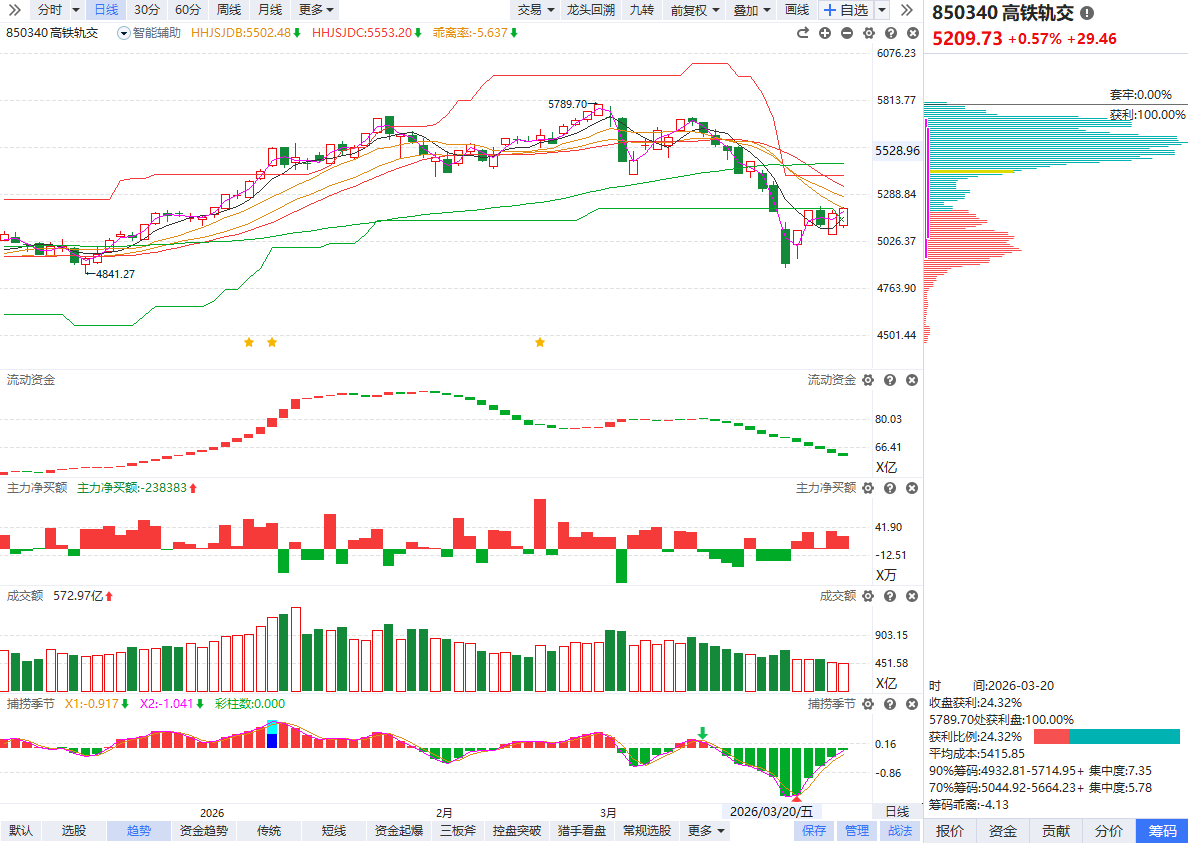1188x843 pixels.
Task: Open the 叠加 overlay dropdown
Action: click(751, 10)
